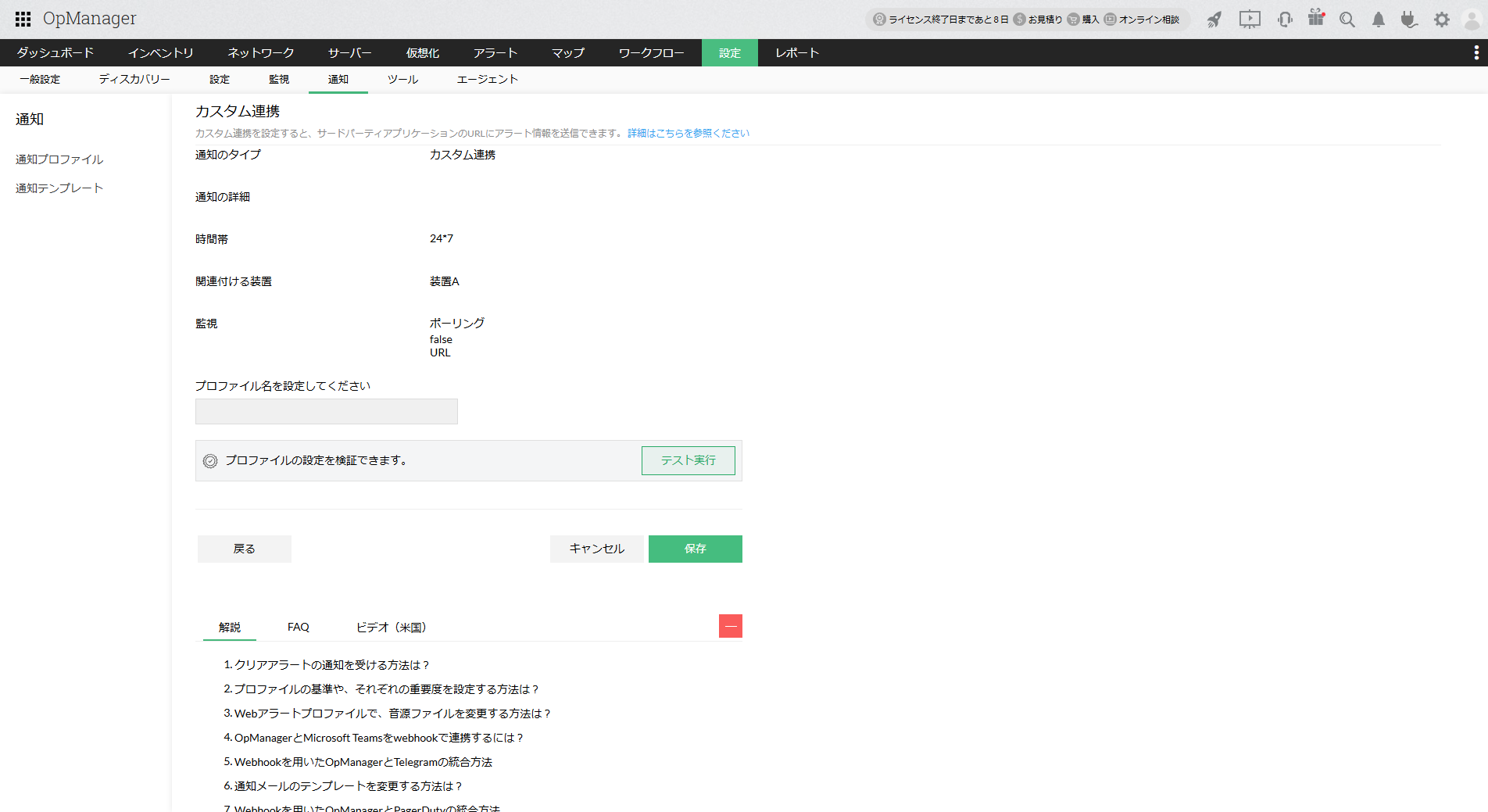Image resolution: width=1488 pixels, height=812 pixels.
Task: Open the マップ menu
Action: 568,52
